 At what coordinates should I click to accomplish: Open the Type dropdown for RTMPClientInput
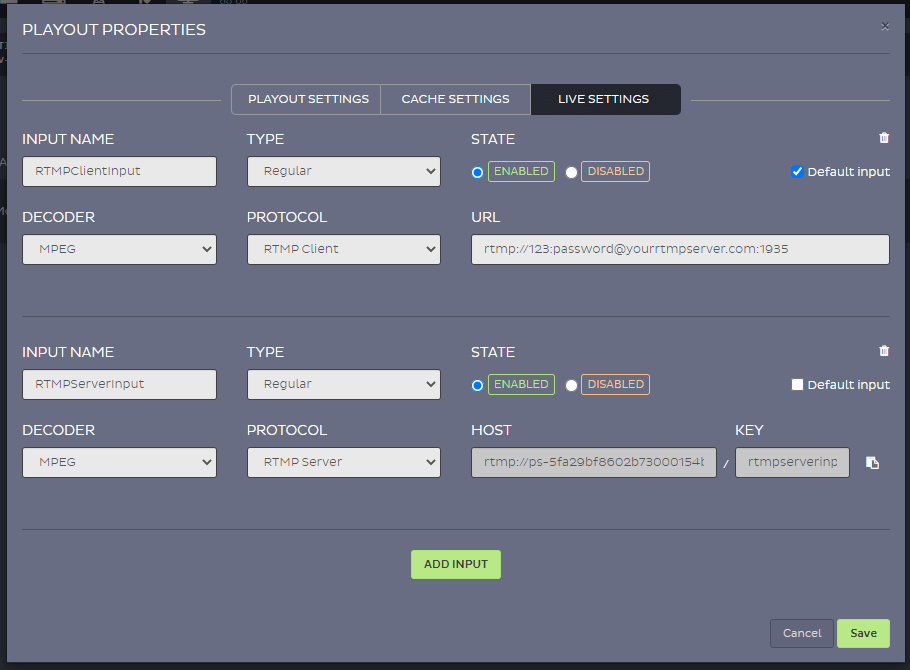coord(343,171)
